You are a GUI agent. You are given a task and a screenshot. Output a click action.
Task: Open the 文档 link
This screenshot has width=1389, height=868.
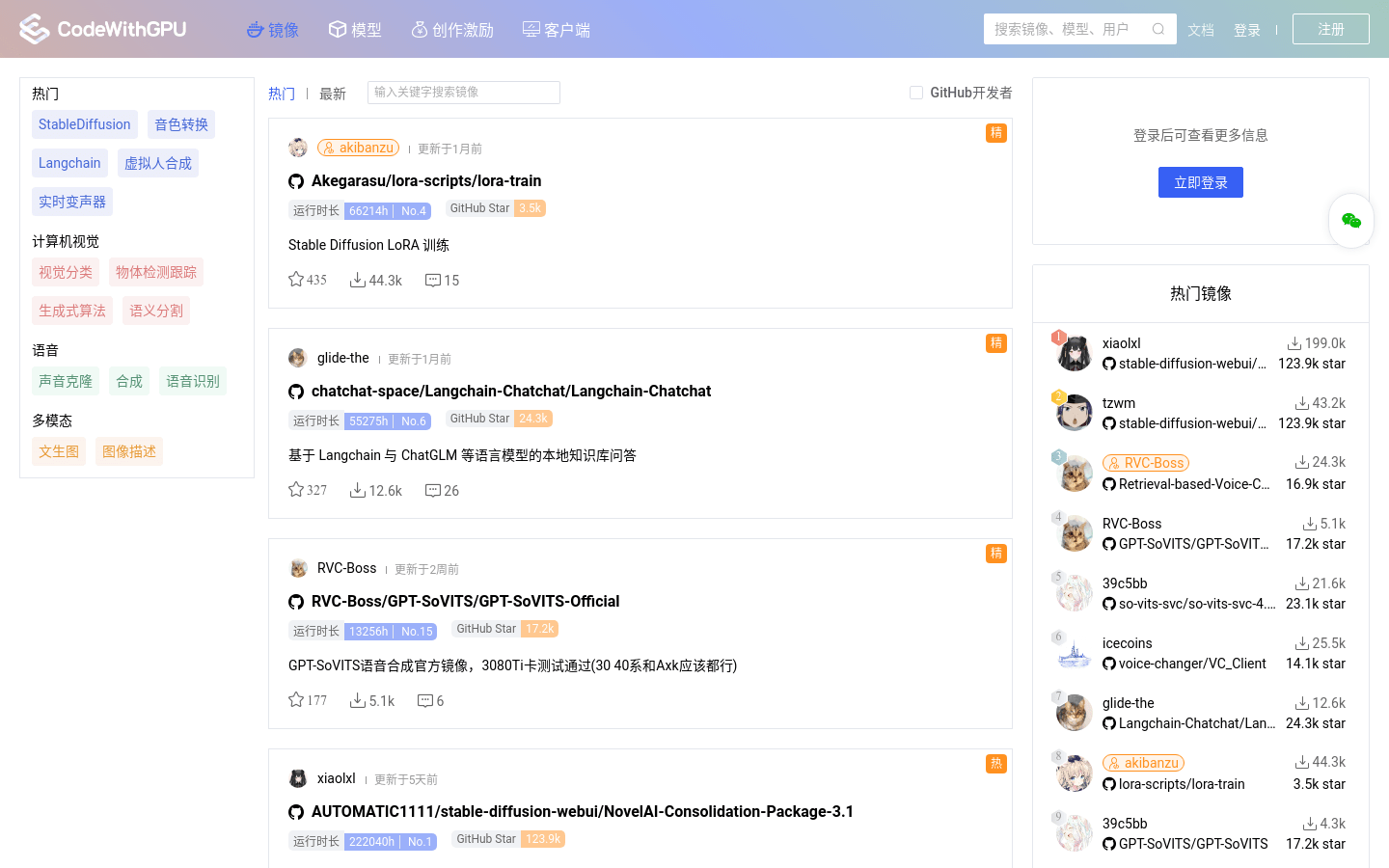tap(1201, 30)
